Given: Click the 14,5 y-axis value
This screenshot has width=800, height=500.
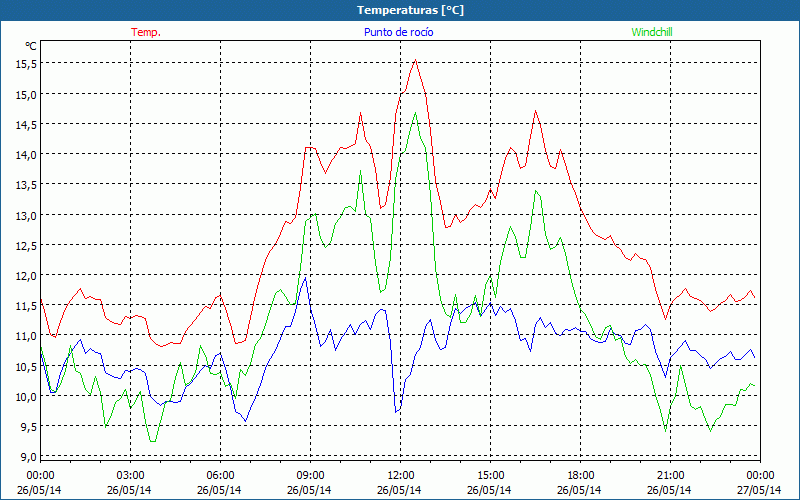Looking at the screenshot, I should pyautogui.click(x=27, y=124).
